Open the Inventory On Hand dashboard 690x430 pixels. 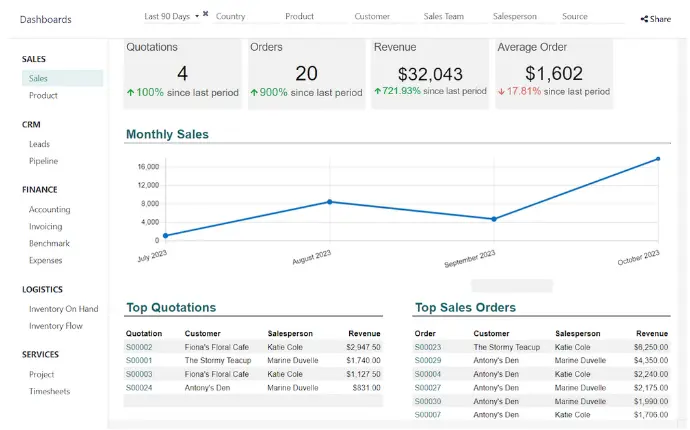click(x=63, y=309)
